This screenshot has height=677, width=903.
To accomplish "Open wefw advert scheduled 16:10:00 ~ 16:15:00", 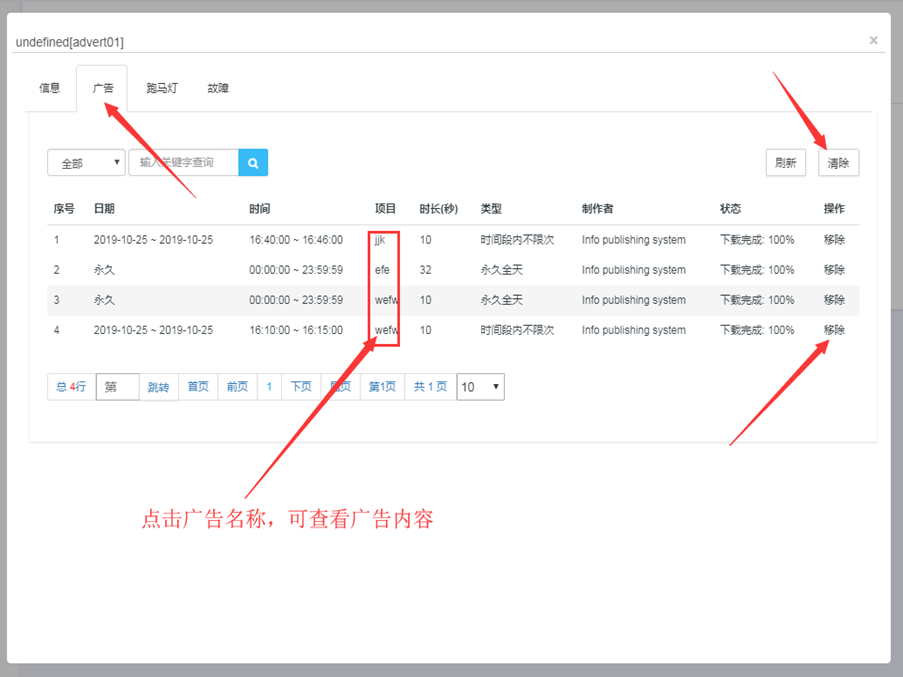I will (x=385, y=330).
